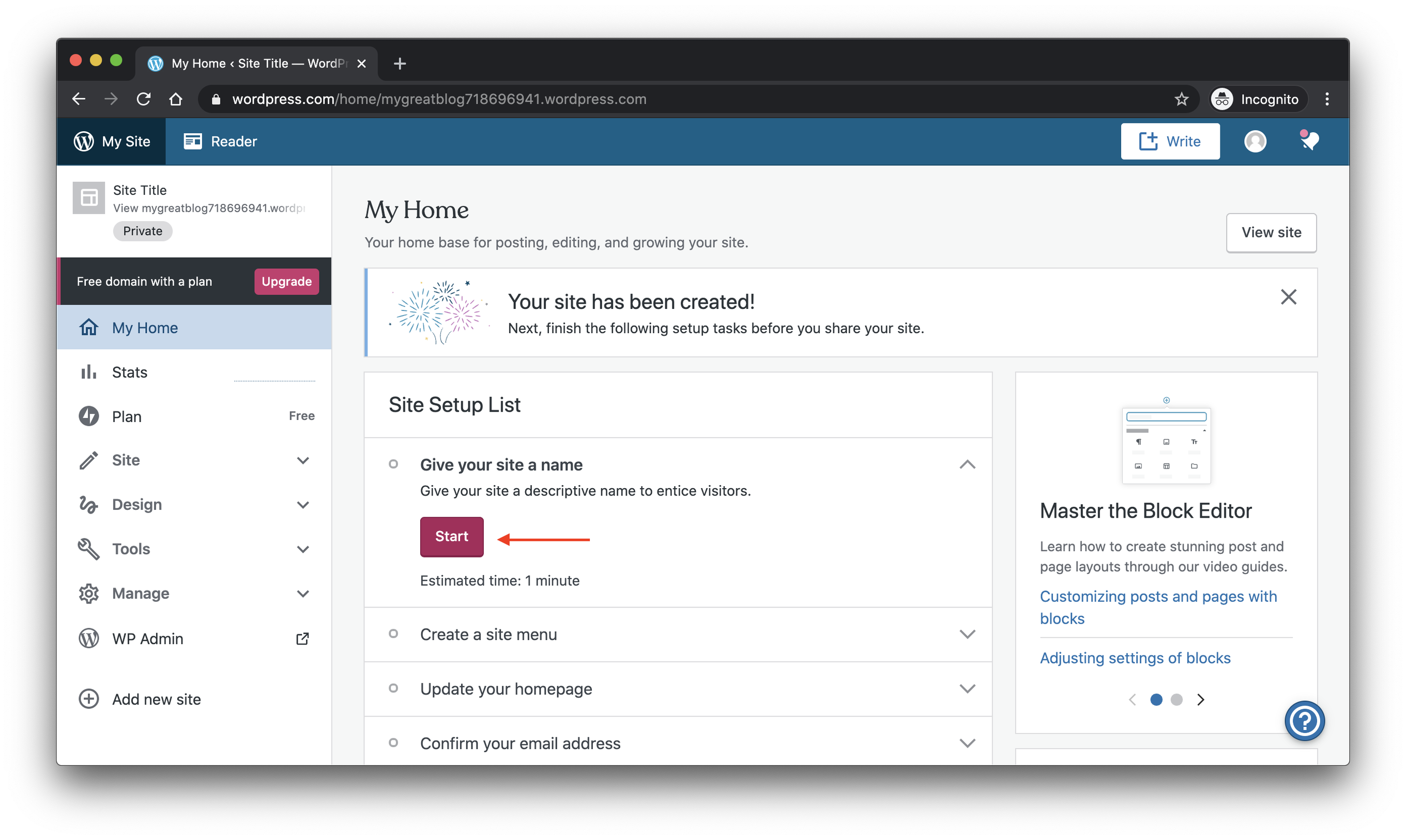Open Stats from the sidebar
This screenshot has height=840, width=1406.
tap(194, 372)
